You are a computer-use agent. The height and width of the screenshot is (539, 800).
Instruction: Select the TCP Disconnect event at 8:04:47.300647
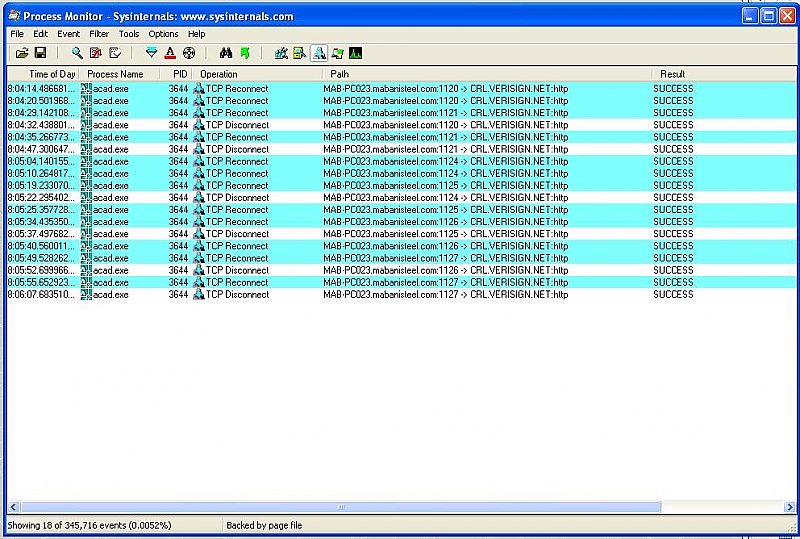click(x=402, y=149)
